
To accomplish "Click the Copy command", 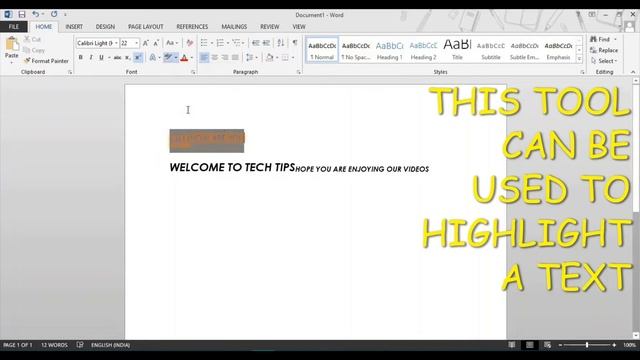I will click(34, 50).
